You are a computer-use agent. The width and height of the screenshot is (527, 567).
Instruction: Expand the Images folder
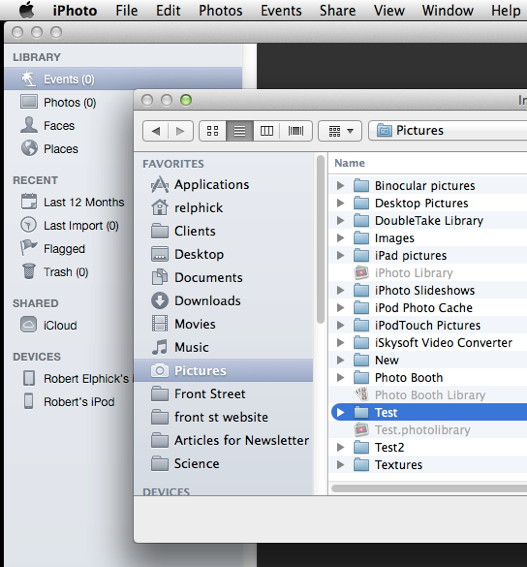point(340,238)
